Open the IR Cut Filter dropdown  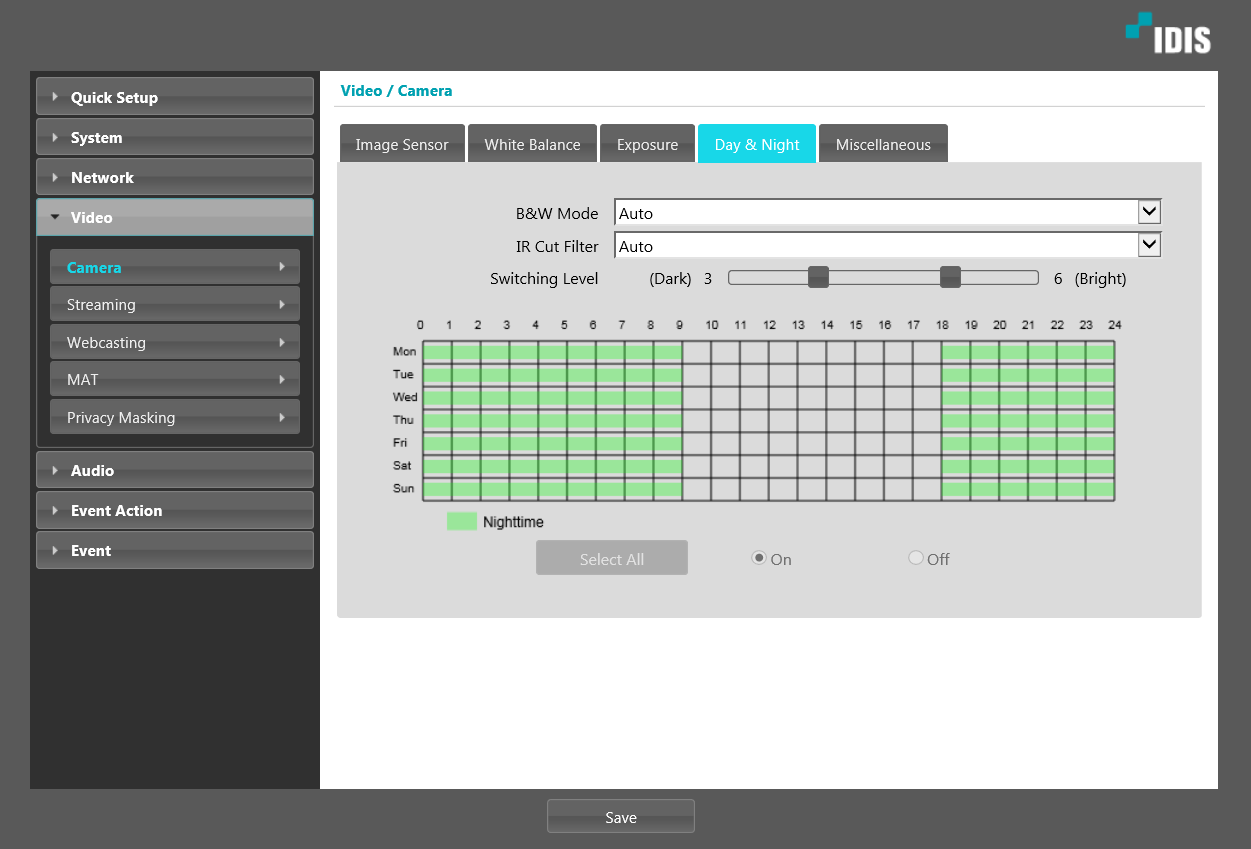pyautogui.click(x=888, y=246)
